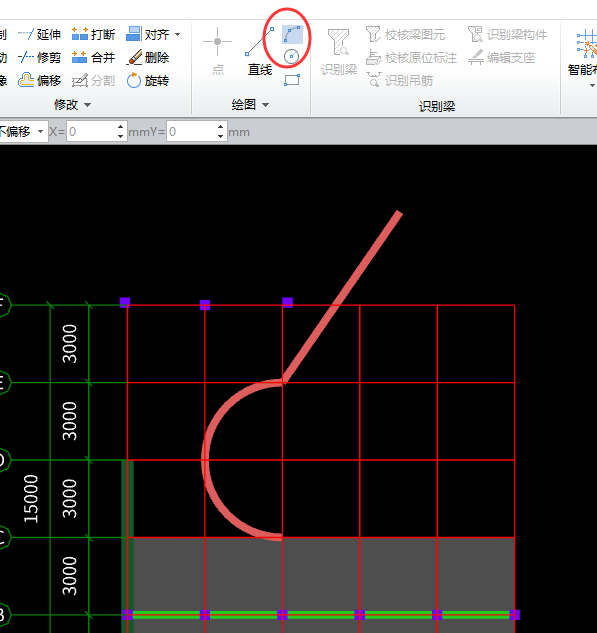Select the 延伸 (Extend) tool
The image size is (597, 633).
40,34
